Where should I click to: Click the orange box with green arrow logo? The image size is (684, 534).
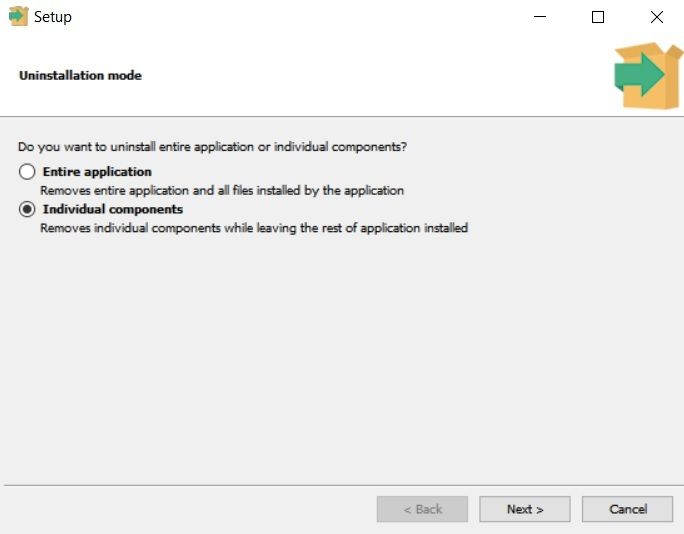tap(646, 76)
